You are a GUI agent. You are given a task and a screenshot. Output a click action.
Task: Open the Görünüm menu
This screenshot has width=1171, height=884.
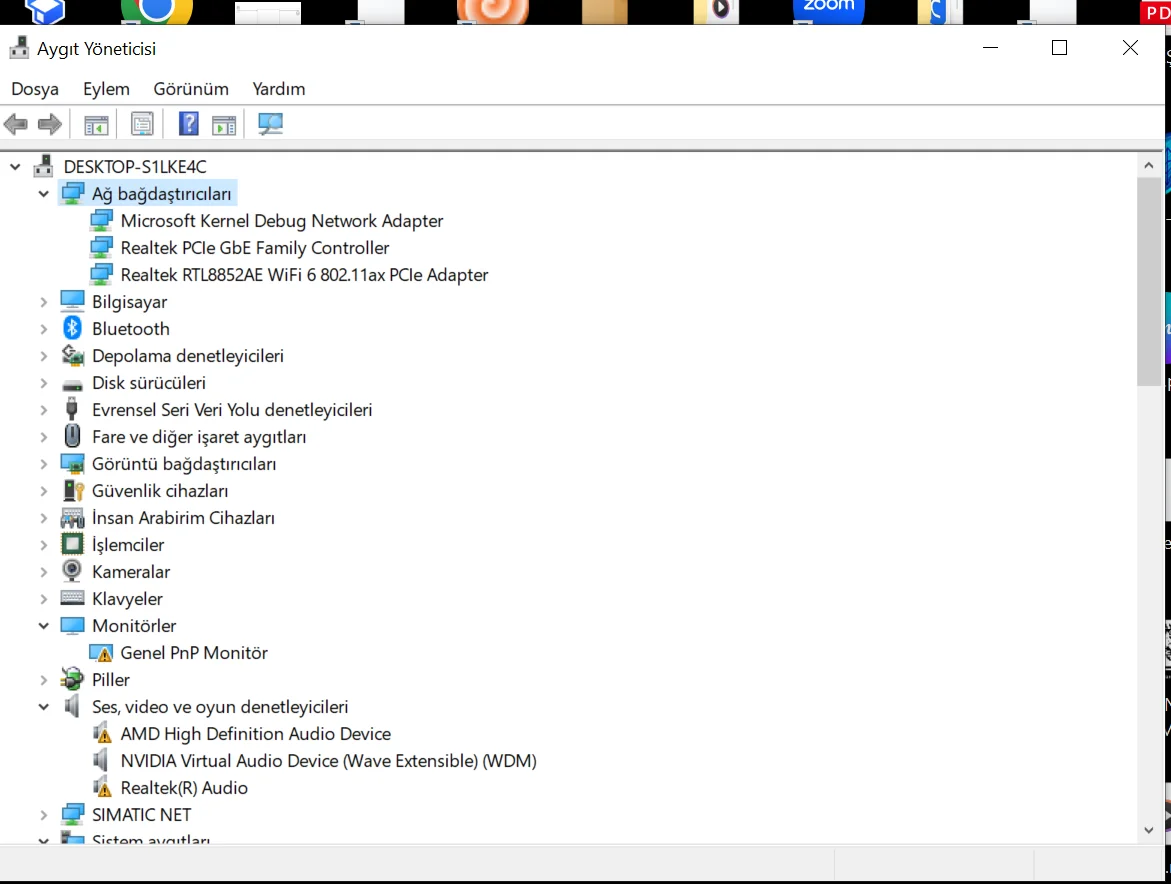tap(191, 89)
